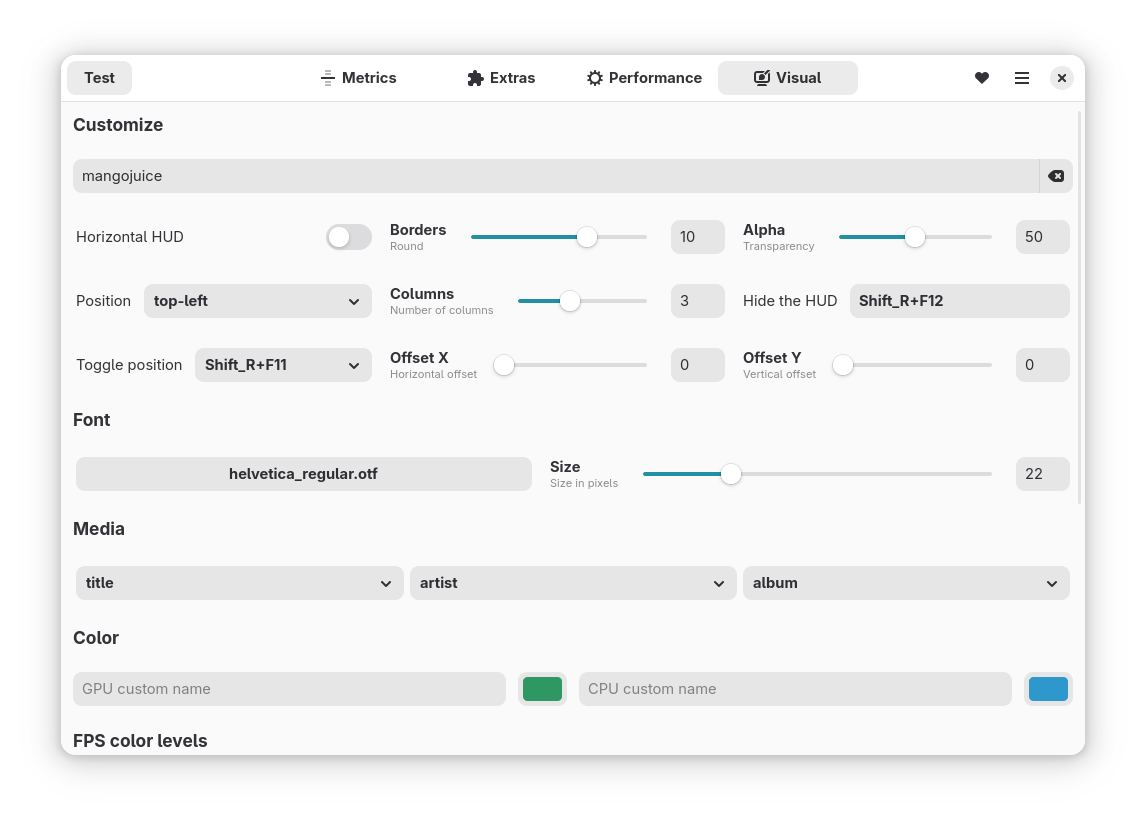Open the green GPU color swatch

542,689
